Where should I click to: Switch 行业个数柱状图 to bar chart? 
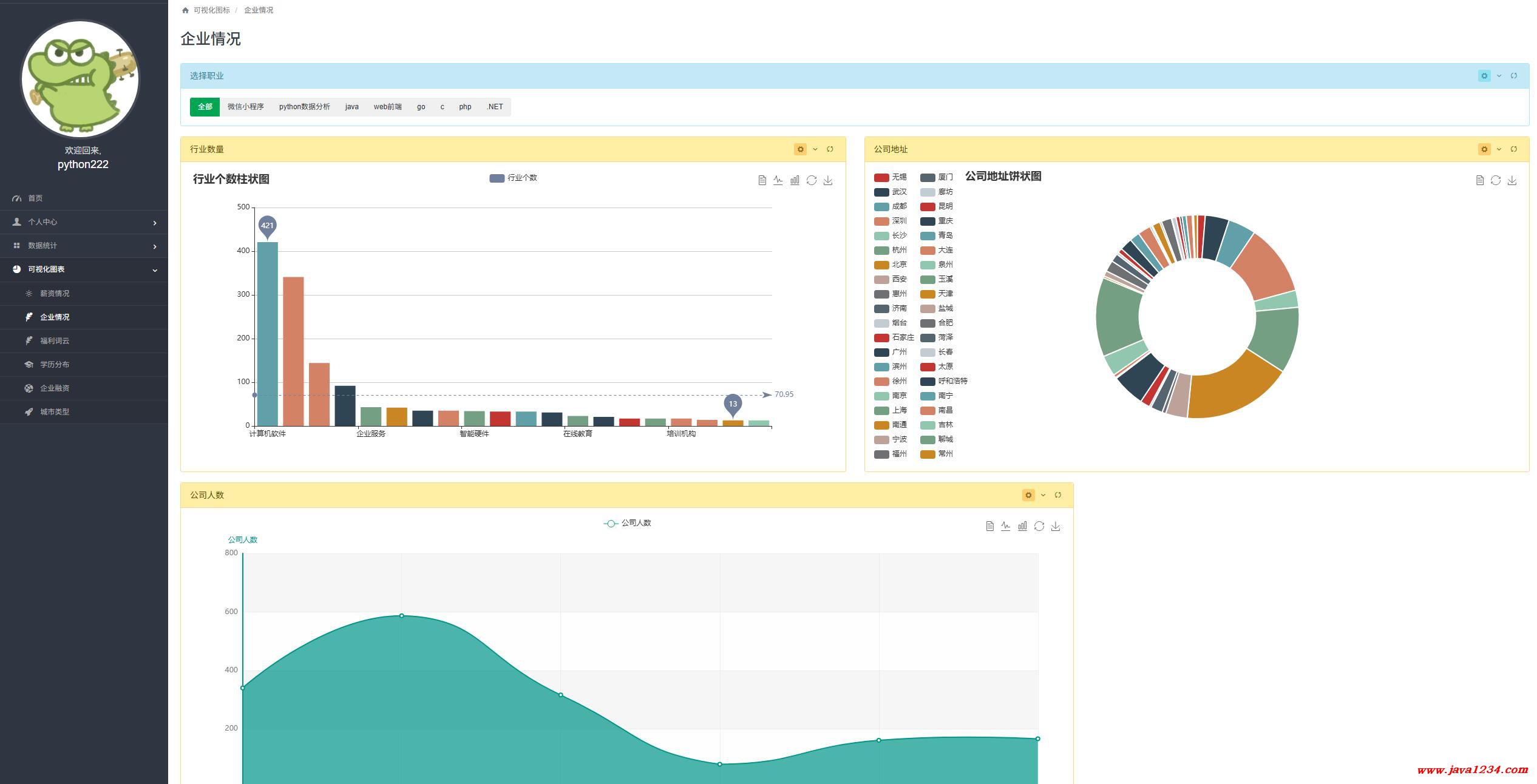coord(795,180)
